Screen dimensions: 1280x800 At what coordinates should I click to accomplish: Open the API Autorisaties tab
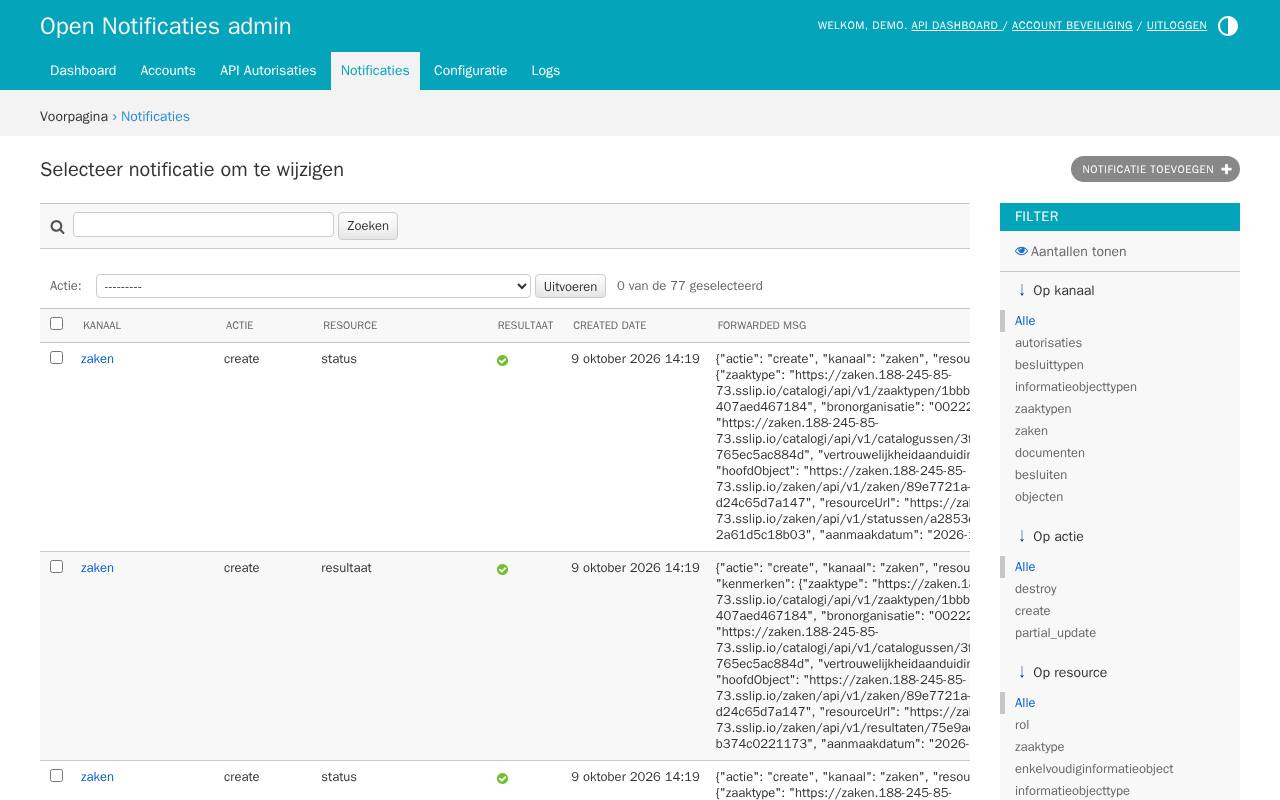coord(268,71)
